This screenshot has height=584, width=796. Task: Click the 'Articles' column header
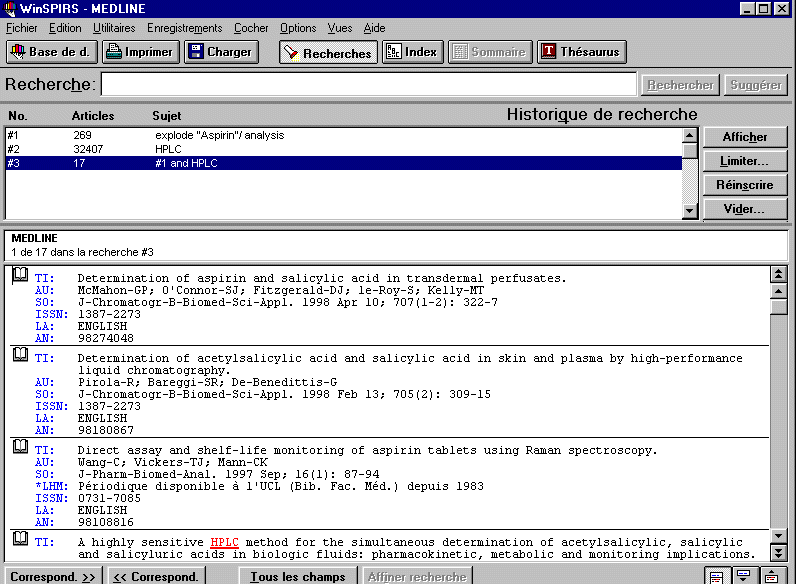tap(93, 116)
